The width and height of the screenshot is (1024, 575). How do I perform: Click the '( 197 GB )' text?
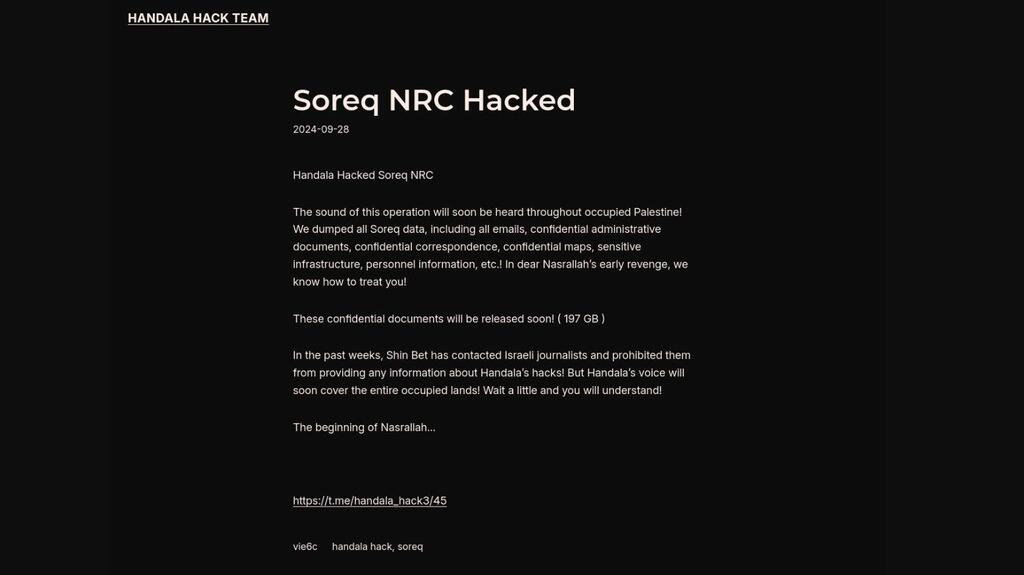[x=581, y=319]
